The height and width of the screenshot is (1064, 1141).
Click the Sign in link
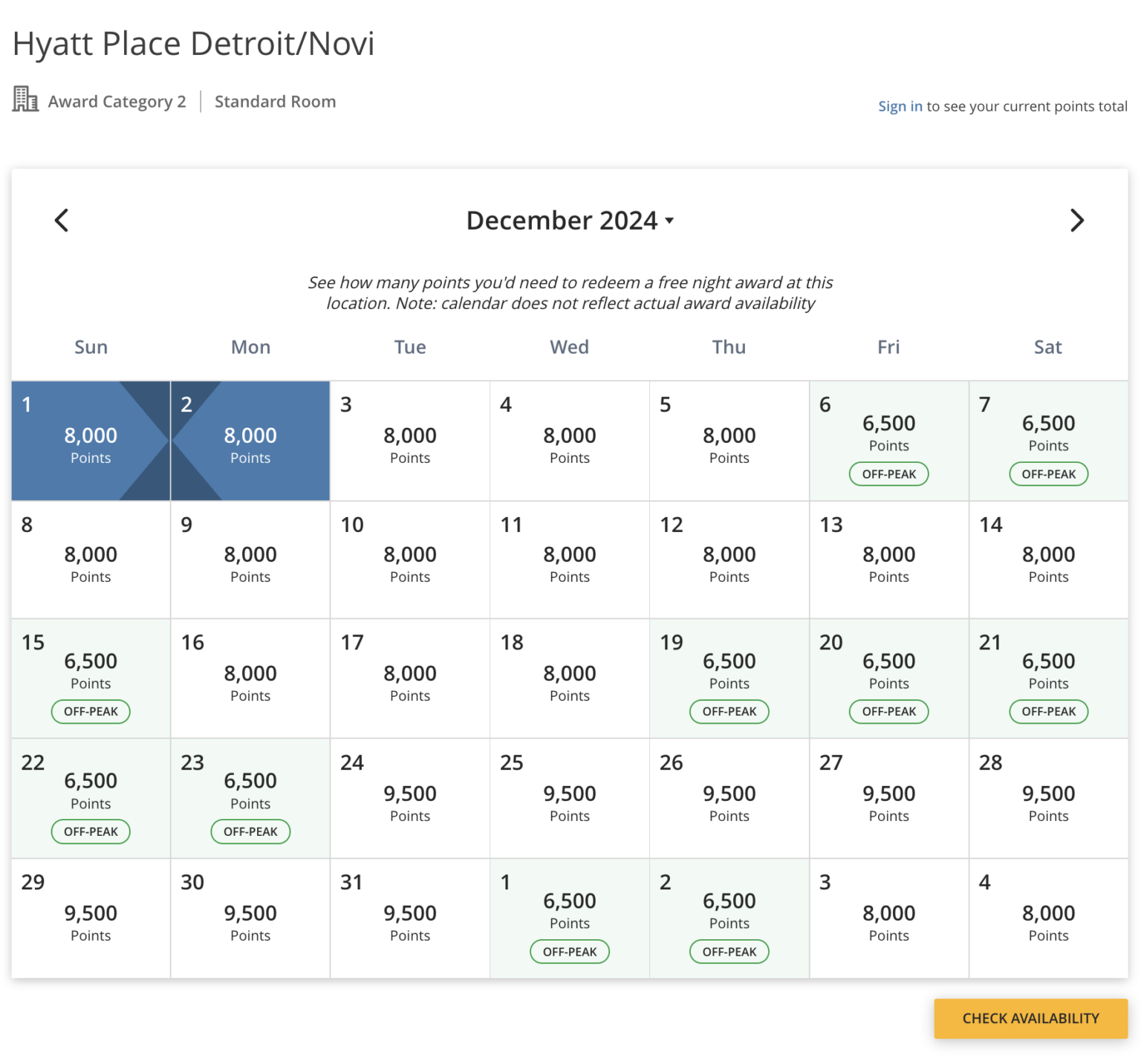click(900, 106)
